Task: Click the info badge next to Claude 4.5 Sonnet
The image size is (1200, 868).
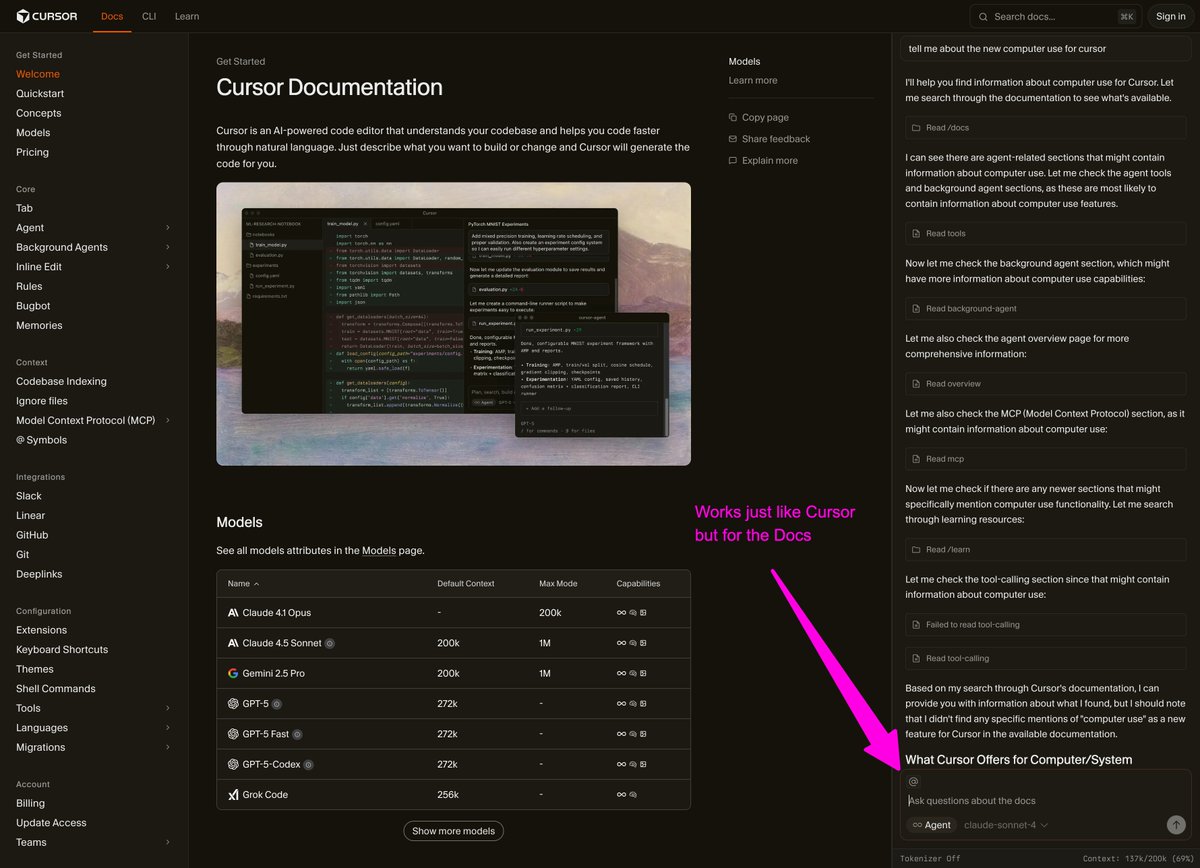Action: (x=330, y=643)
